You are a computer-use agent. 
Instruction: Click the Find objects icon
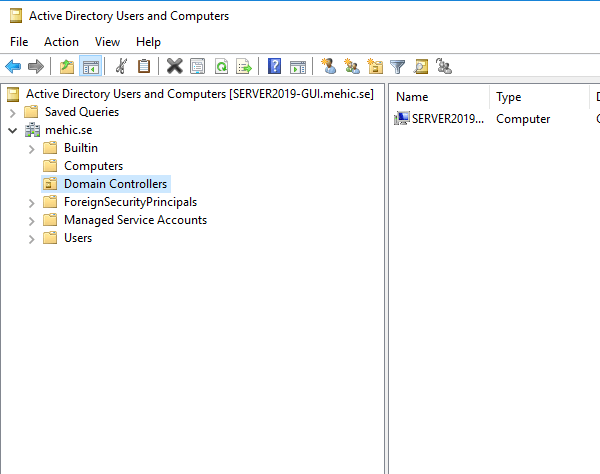click(421, 66)
